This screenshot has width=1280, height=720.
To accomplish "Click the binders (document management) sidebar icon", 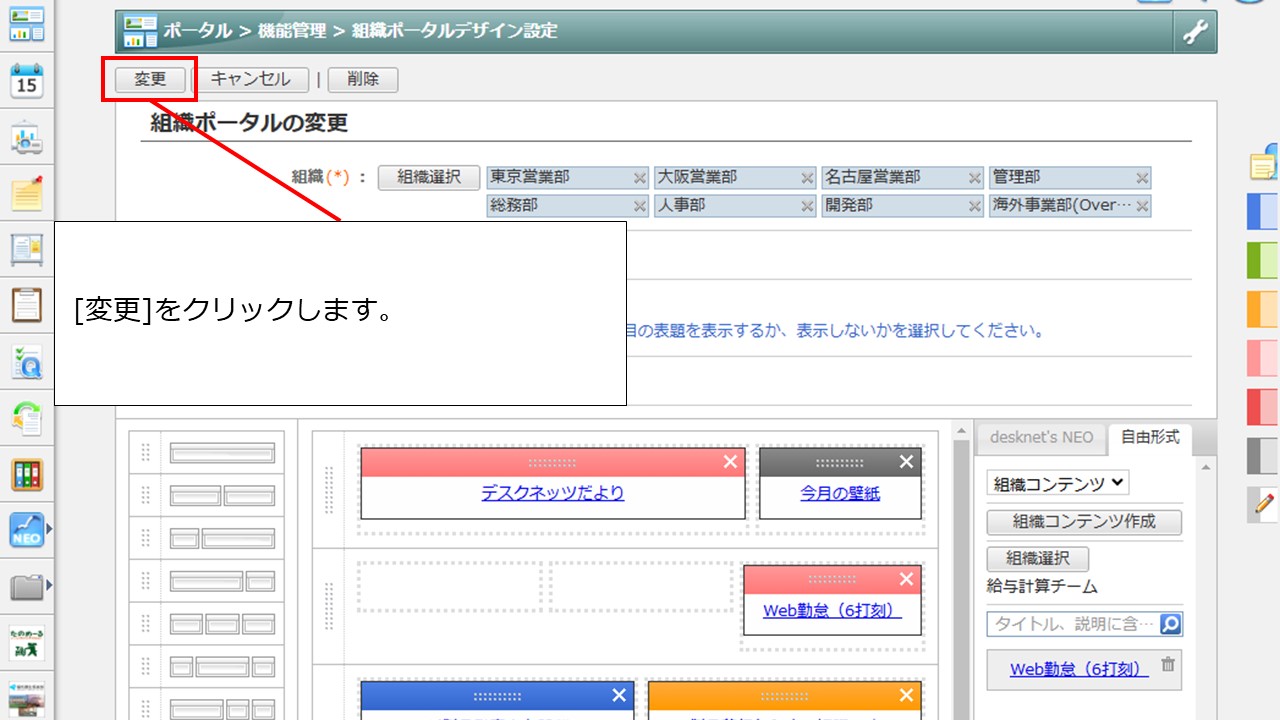I will (27, 474).
